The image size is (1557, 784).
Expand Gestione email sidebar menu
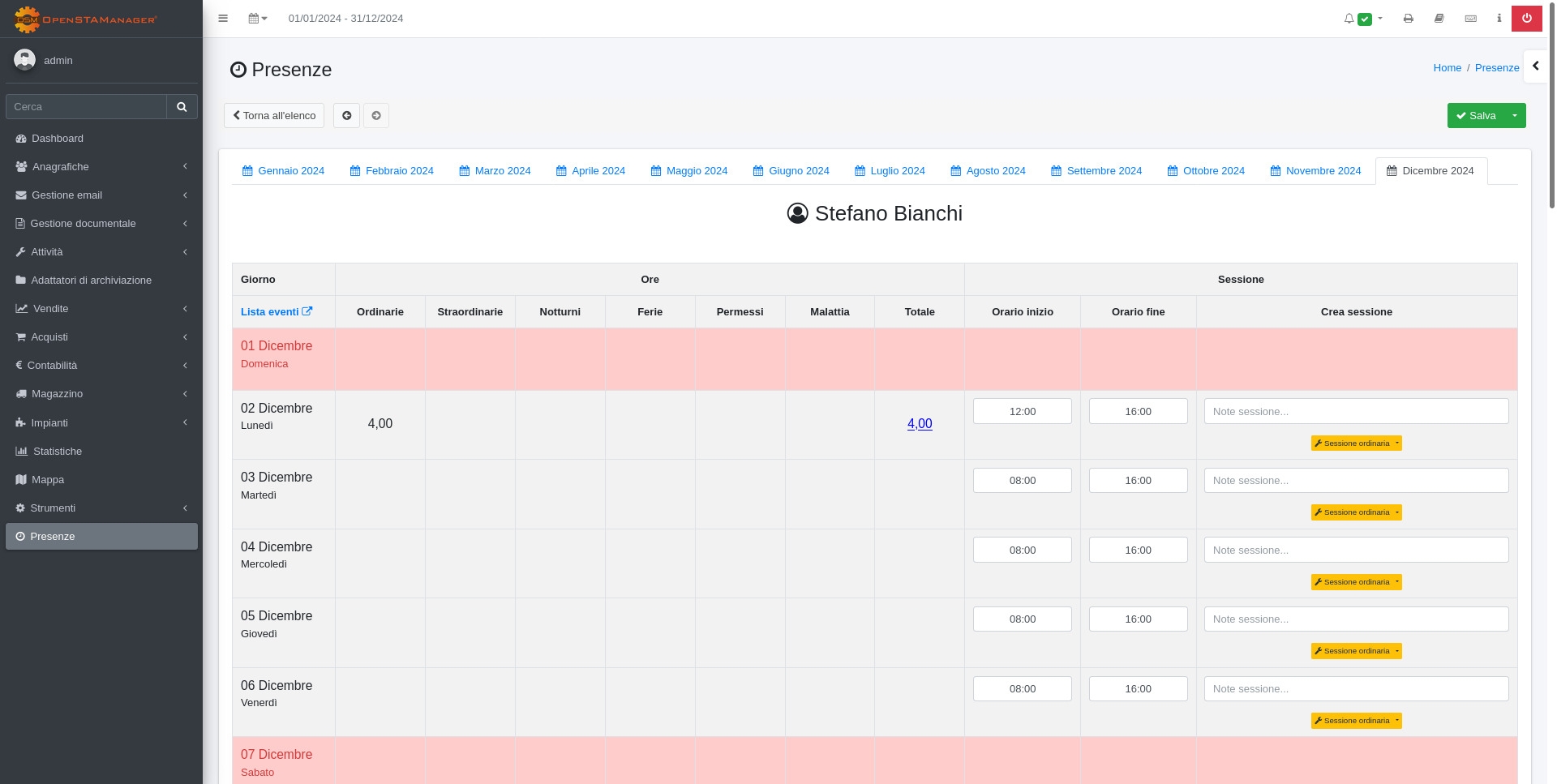click(x=101, y=195)
